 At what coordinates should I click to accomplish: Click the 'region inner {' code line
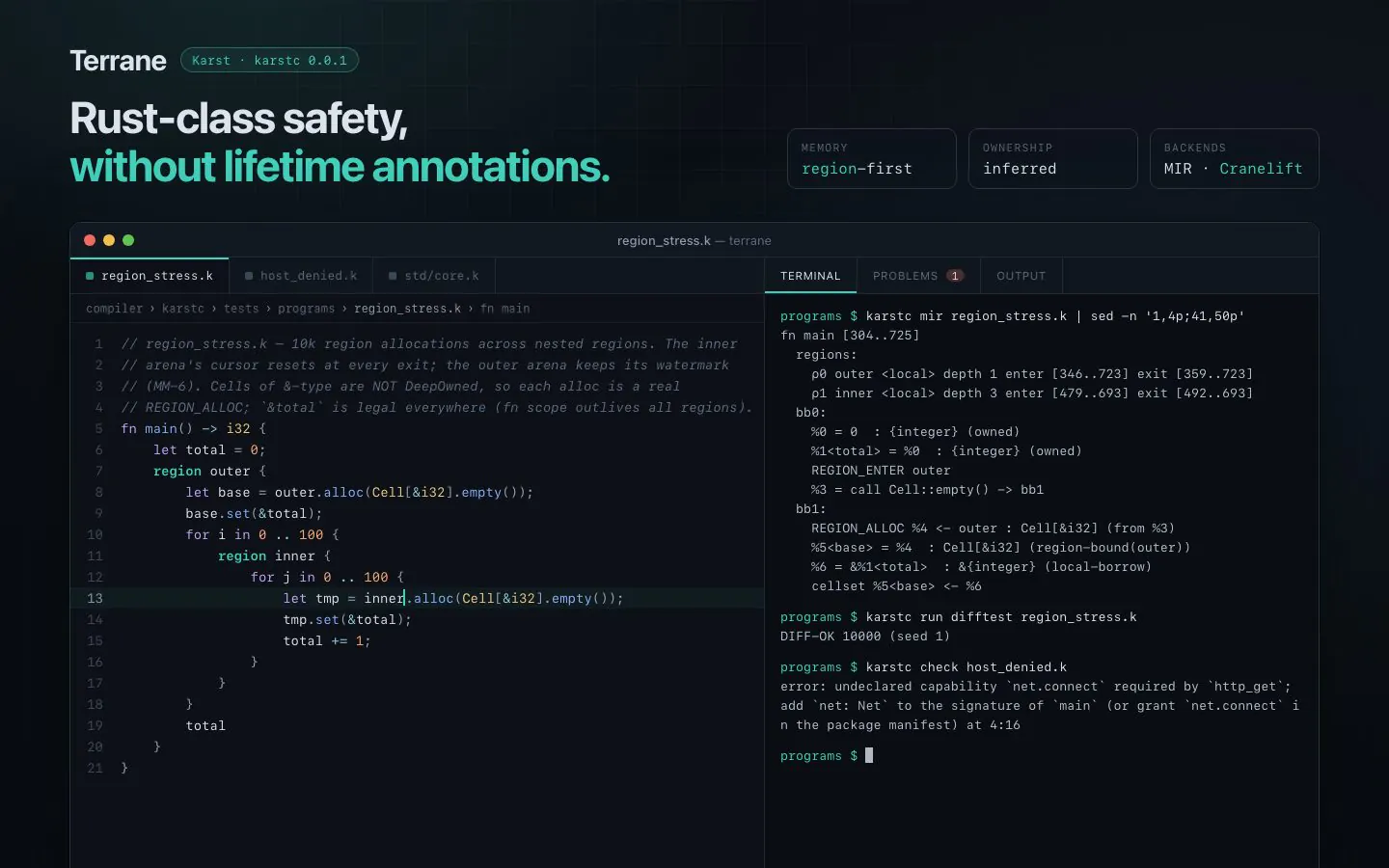274,556
